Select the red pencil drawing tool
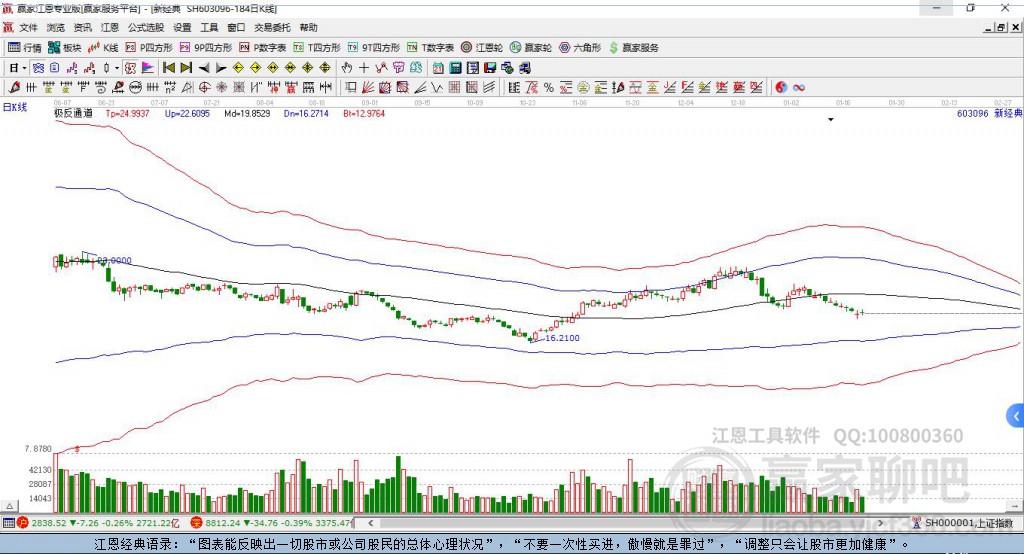This screenshot has height=554, width=1024. (14, 87)
